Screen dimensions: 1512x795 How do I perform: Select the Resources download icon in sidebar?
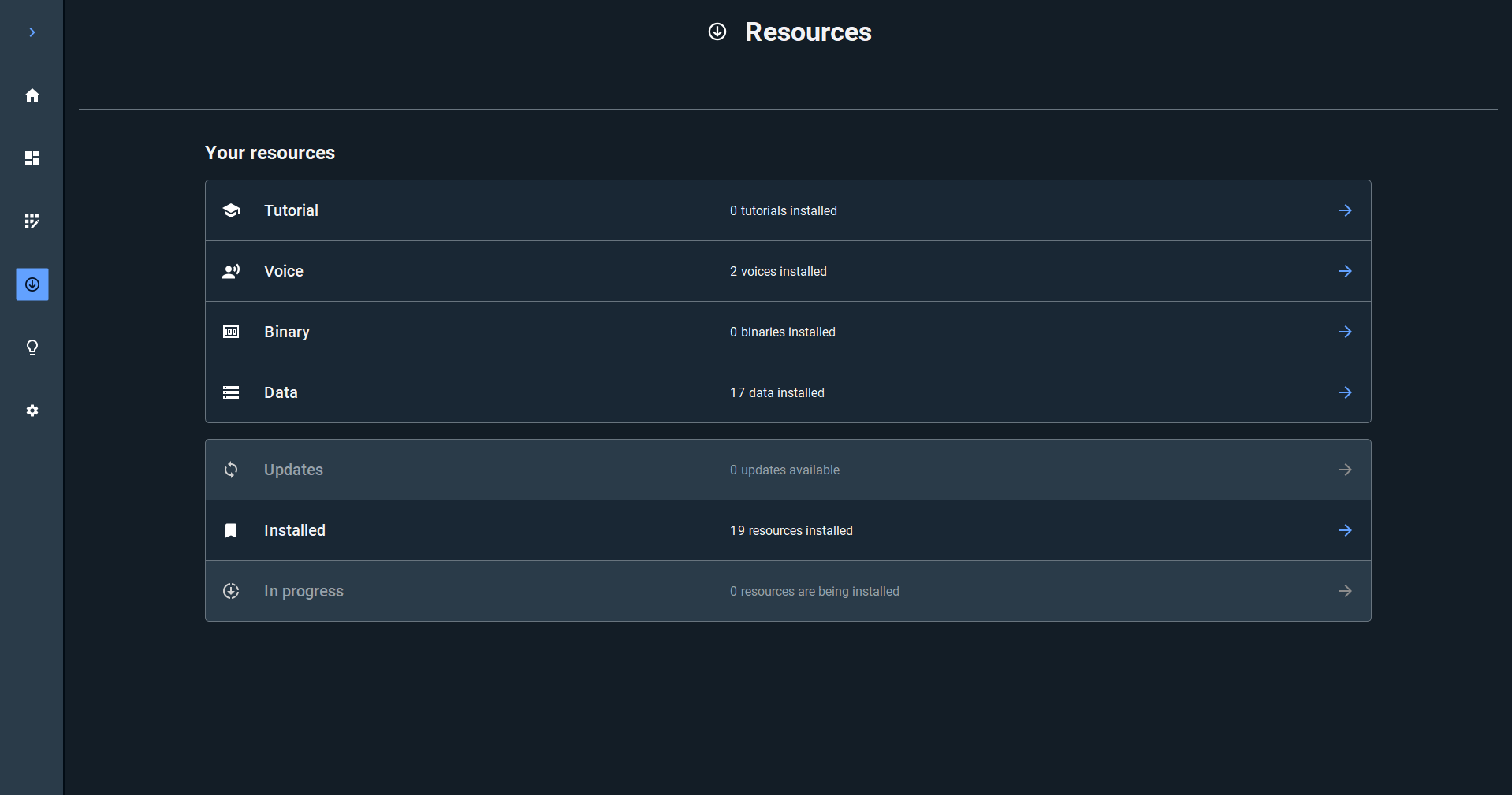tap(32, 284)
